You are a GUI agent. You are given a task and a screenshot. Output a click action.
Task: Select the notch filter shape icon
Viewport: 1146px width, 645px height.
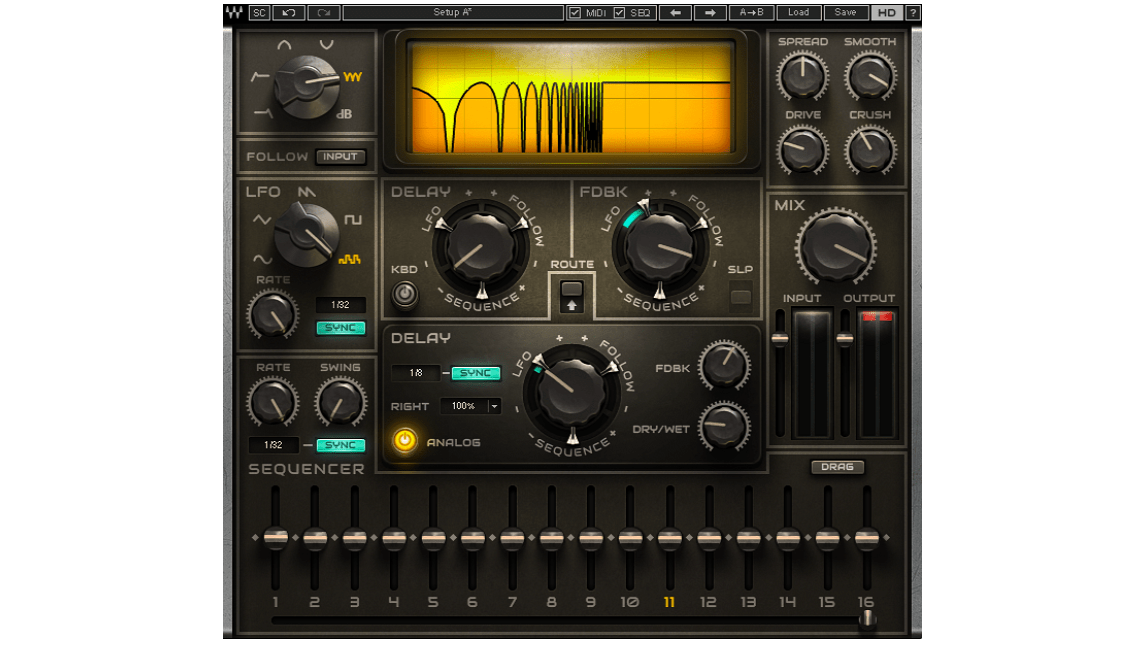[x=326, y=44]
